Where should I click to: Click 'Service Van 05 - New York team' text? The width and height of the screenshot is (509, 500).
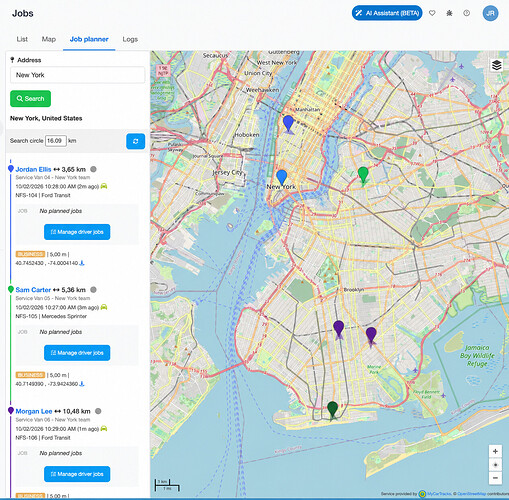tap(53, 298)
